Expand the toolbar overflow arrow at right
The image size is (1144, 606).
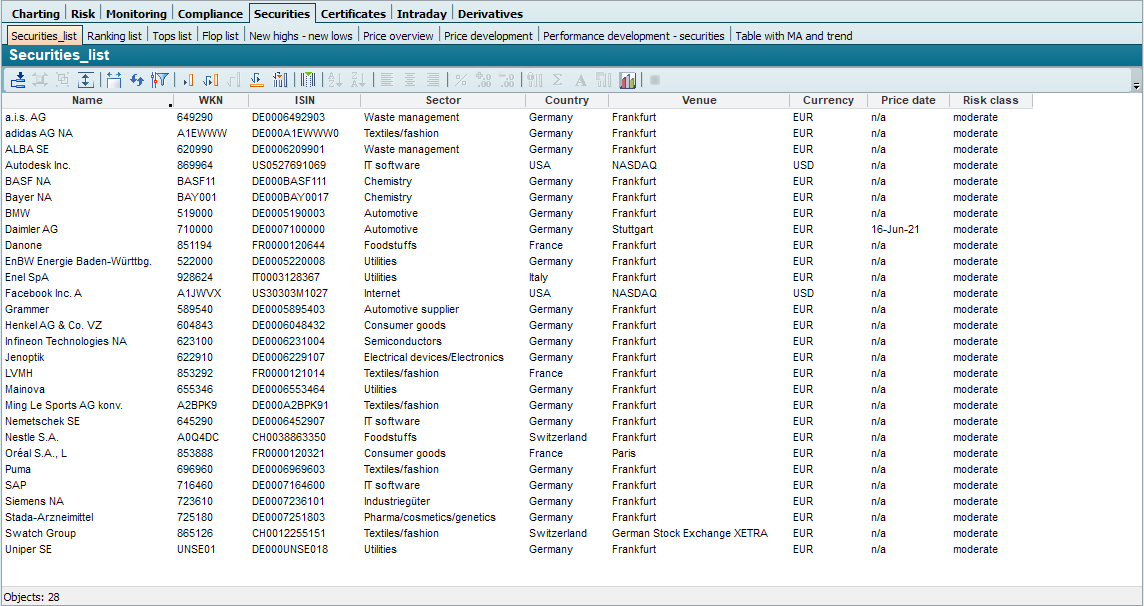[1136, 87]
